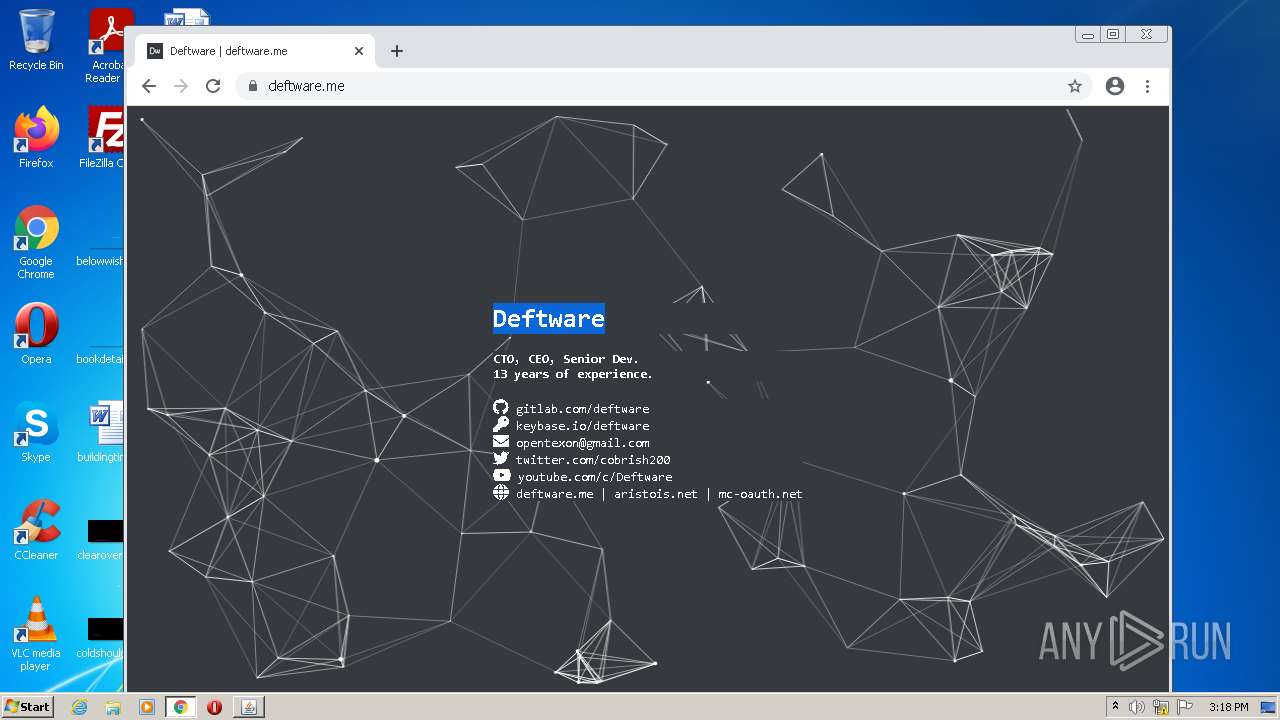1280x720 pixels.
Task: Click the '13 years of experience.' text
Action: (x=572, y=374)
